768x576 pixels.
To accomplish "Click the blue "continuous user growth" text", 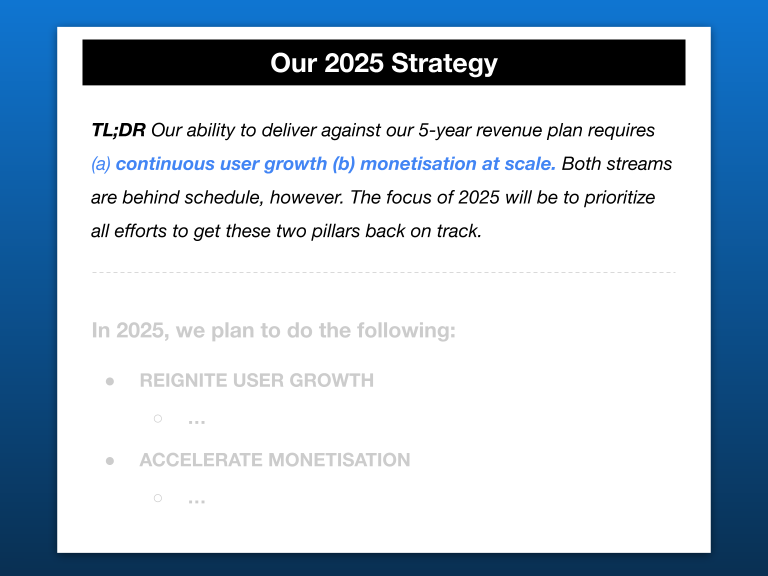I will click(x=221, y=164).
